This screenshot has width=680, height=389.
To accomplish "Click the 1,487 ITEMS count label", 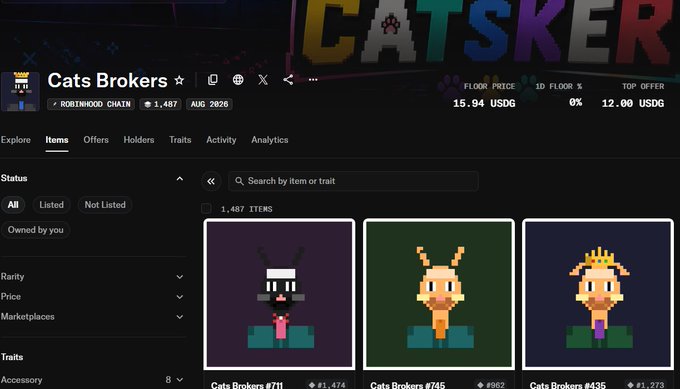I will click(246, 209).
